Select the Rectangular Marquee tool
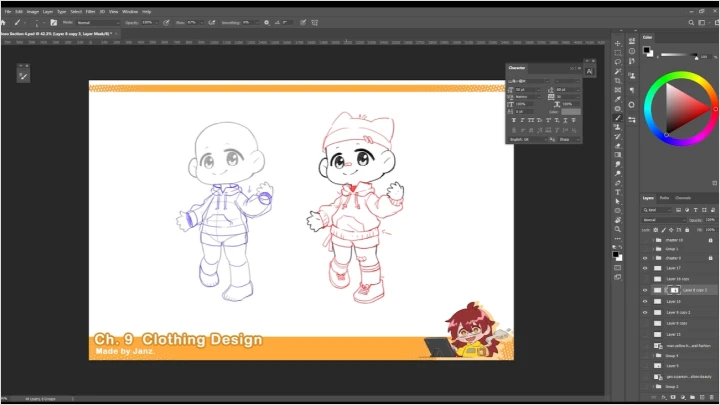Image resolution: width=720 pixels, height=405 pixels. point(618,53)
